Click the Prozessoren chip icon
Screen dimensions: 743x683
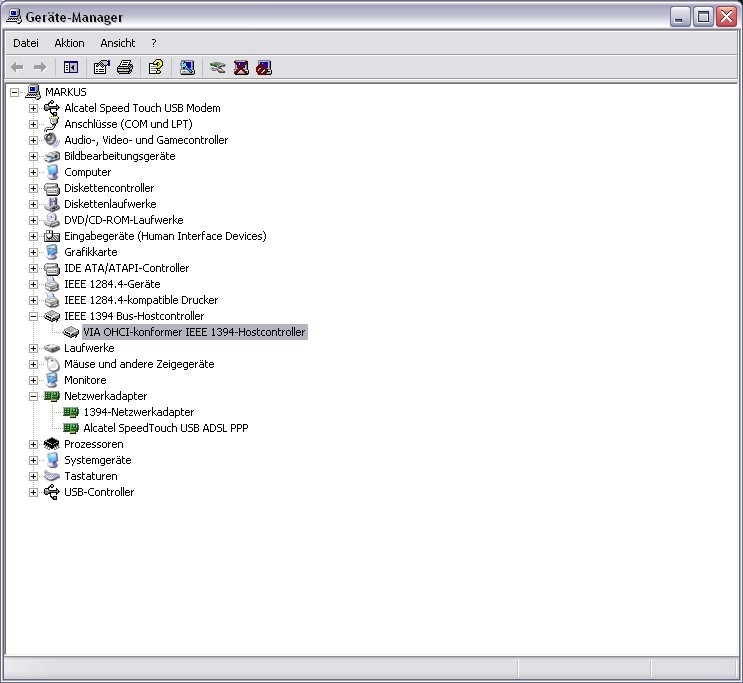tap(52, 444)
